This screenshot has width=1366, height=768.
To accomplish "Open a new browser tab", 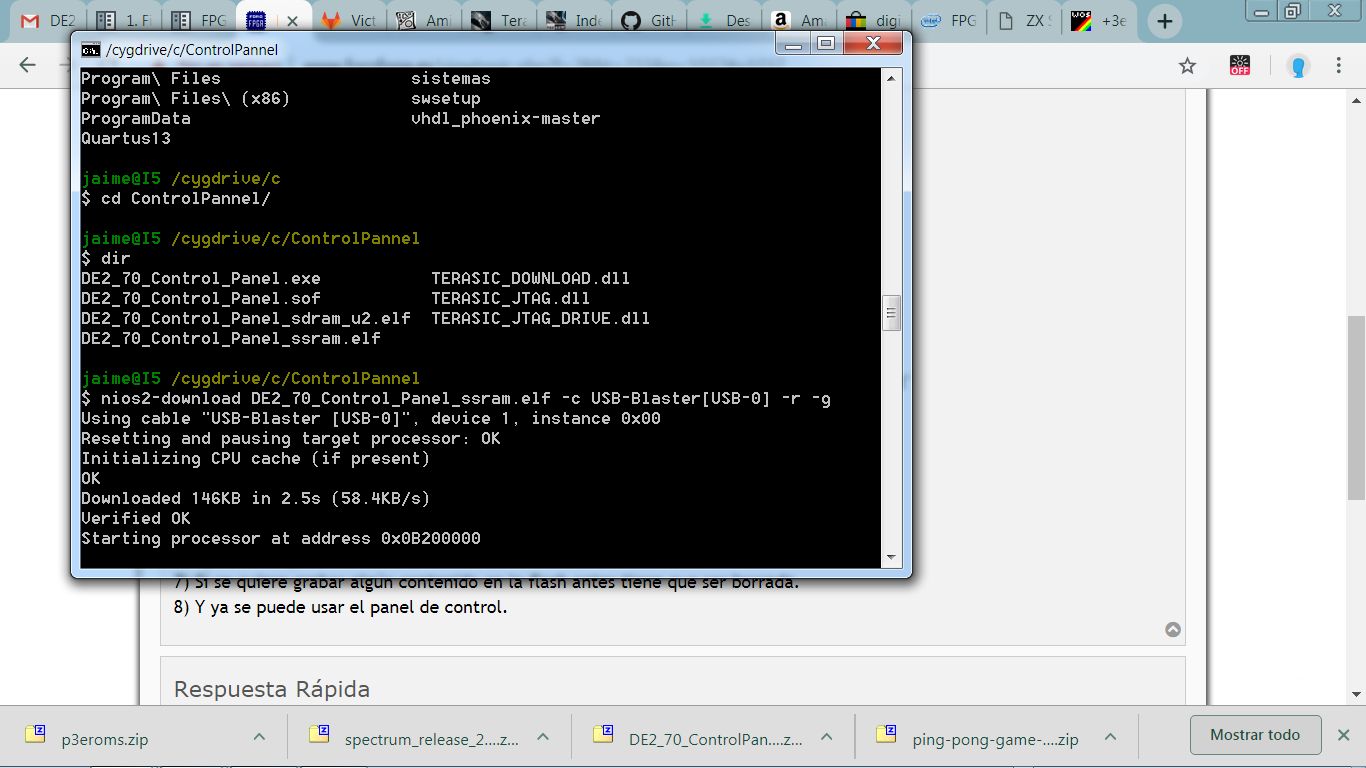I will point(1164,21).
